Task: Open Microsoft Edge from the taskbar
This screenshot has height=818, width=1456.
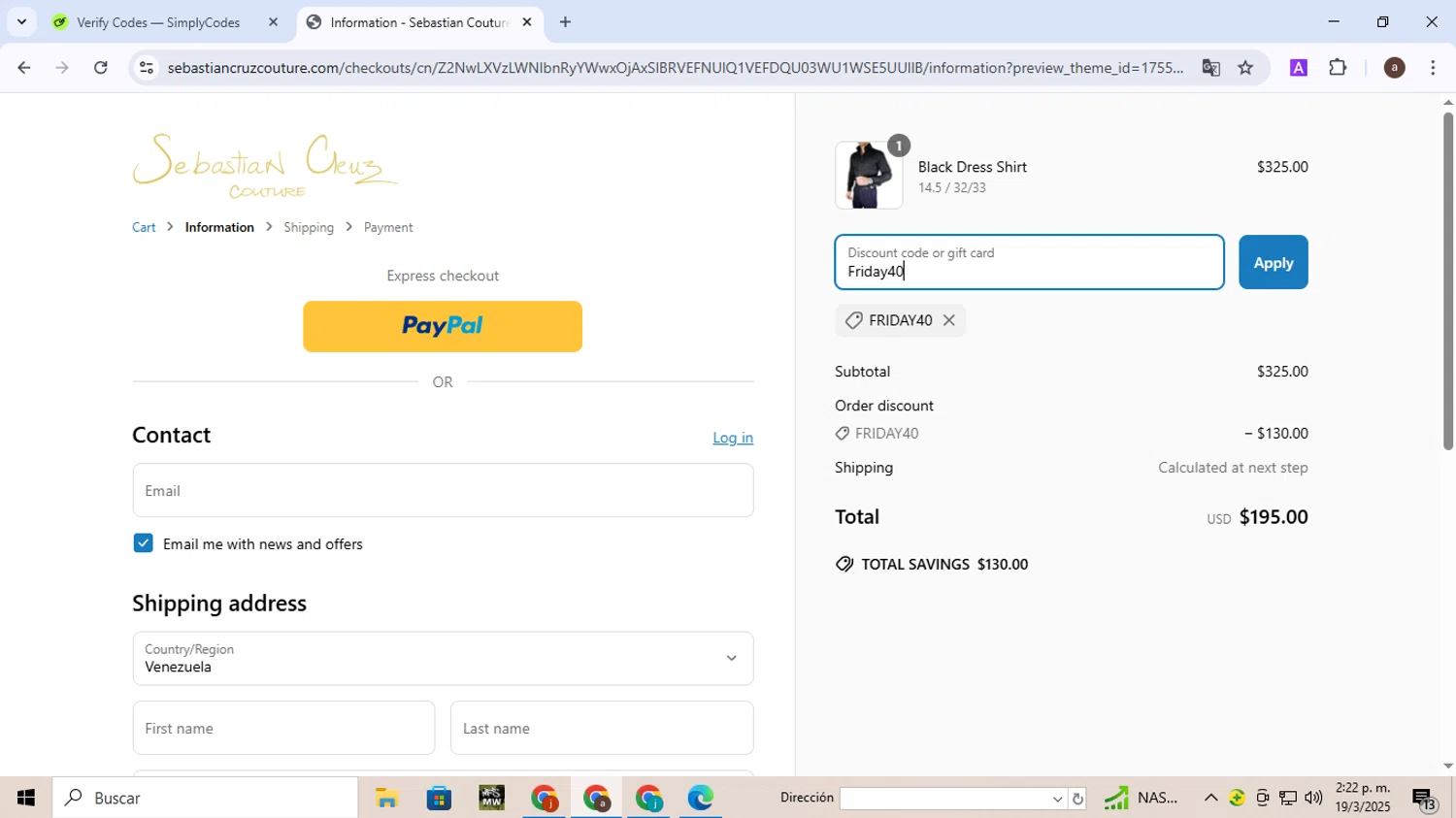Action: point(701,798)
